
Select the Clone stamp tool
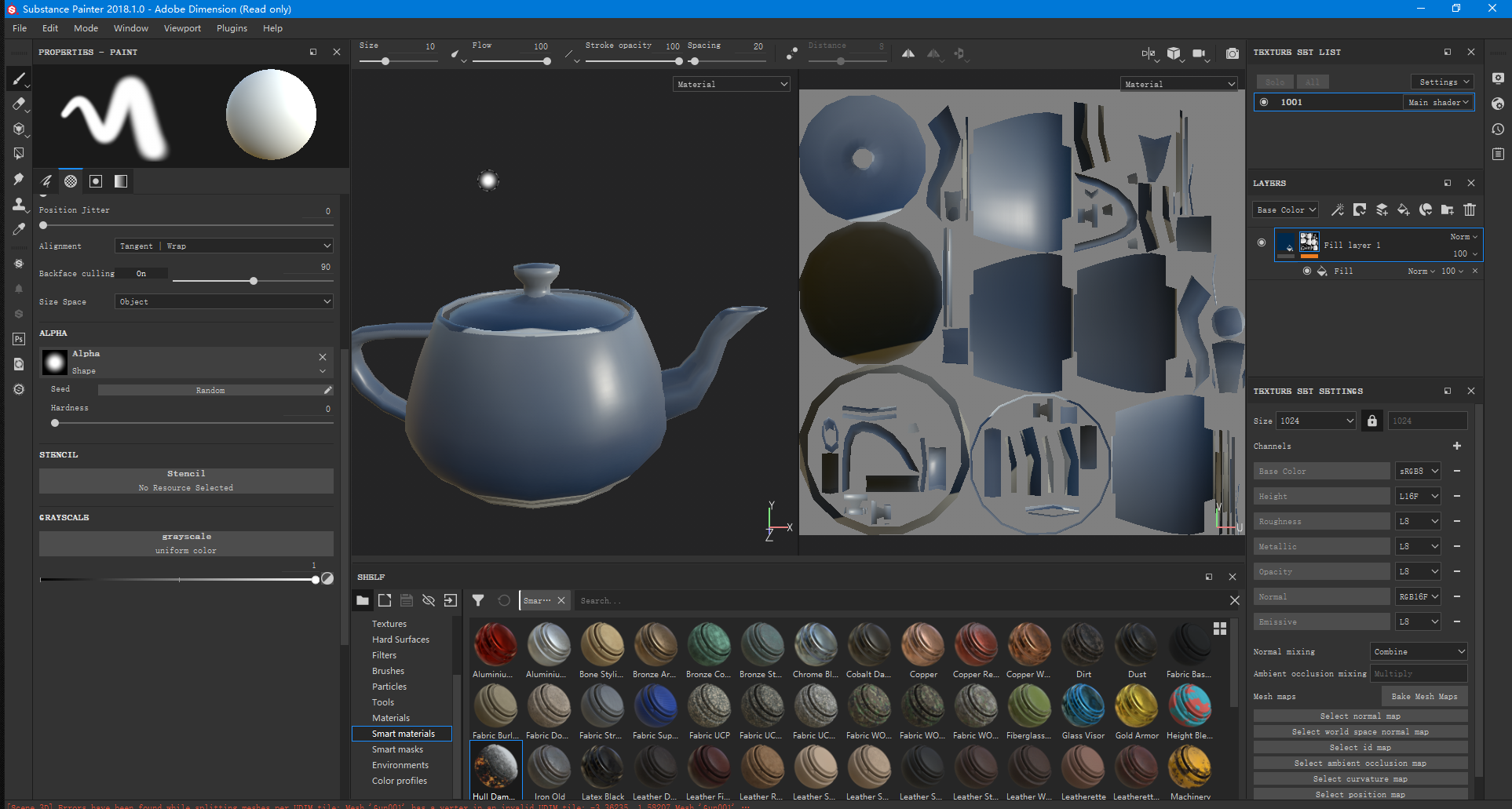[x=19, y=204]
